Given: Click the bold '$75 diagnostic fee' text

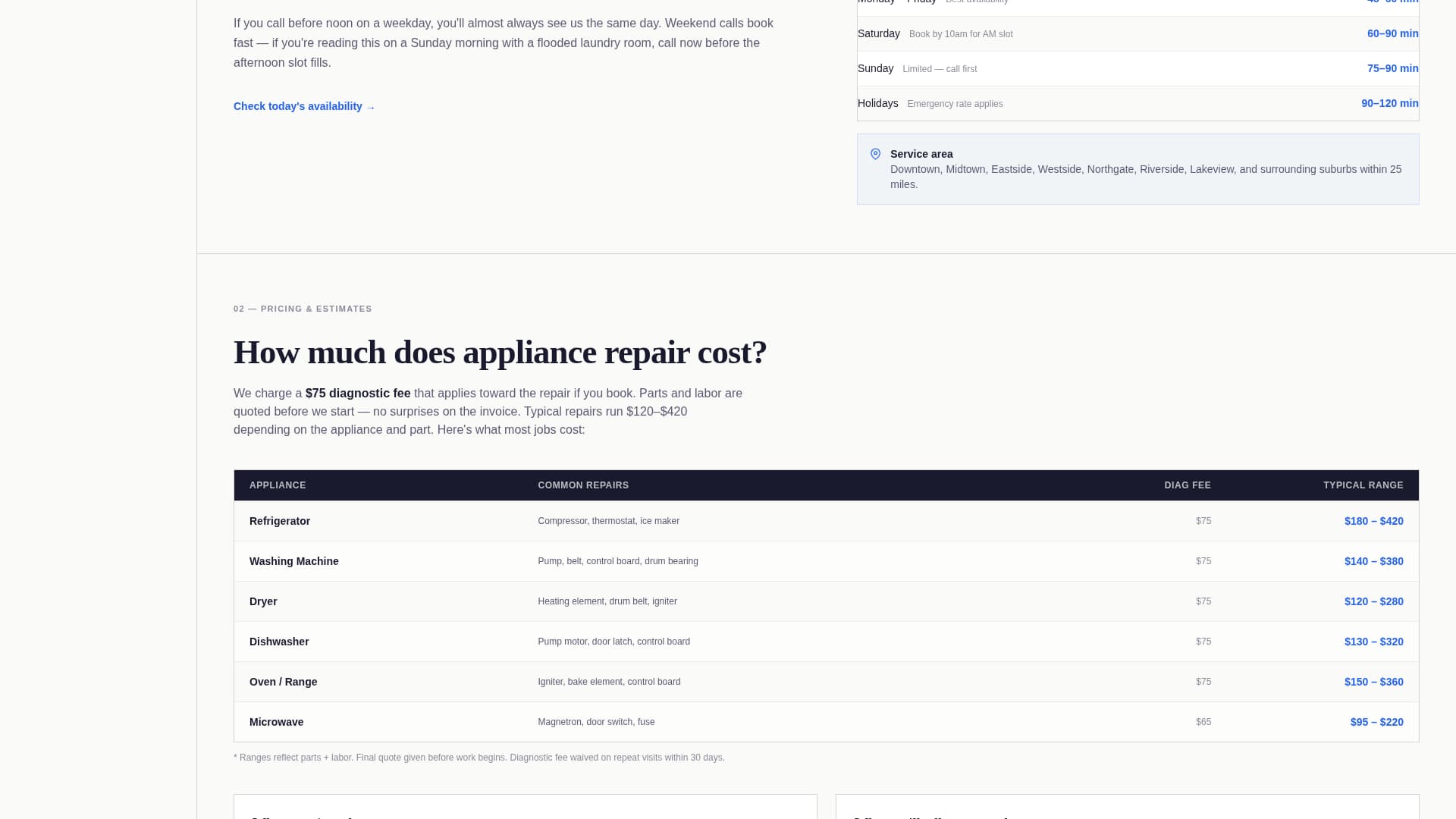Looking at the screenshot, I should [x=358, y=393].
